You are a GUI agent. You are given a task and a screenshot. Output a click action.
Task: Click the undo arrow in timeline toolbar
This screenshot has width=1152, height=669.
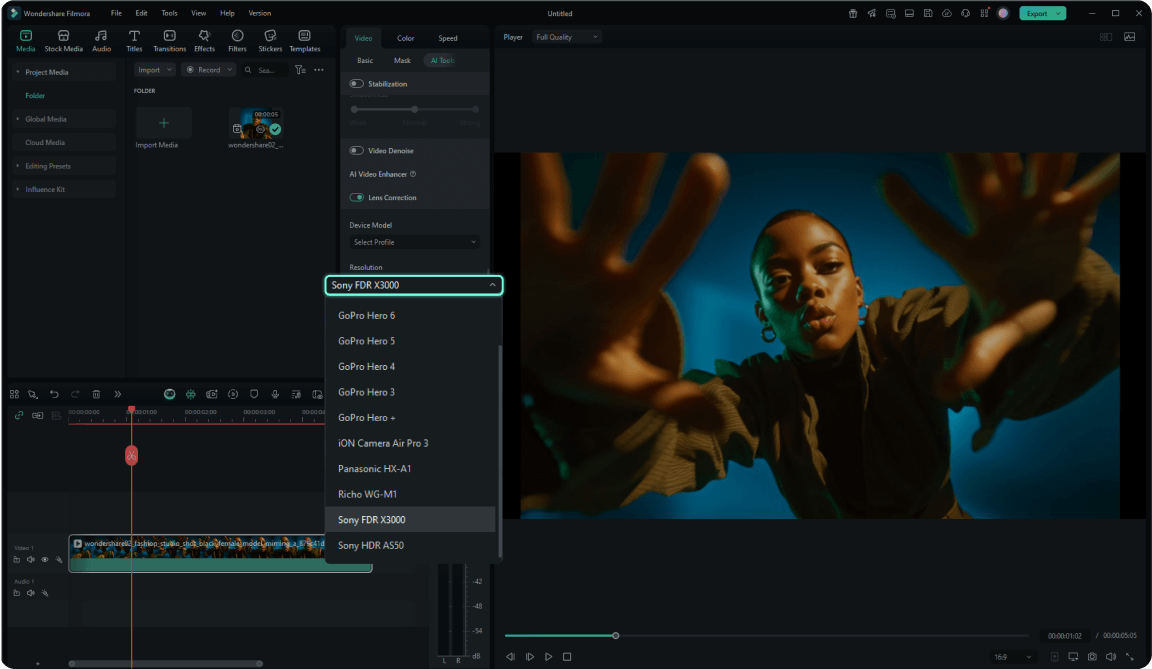pos(54,394)
